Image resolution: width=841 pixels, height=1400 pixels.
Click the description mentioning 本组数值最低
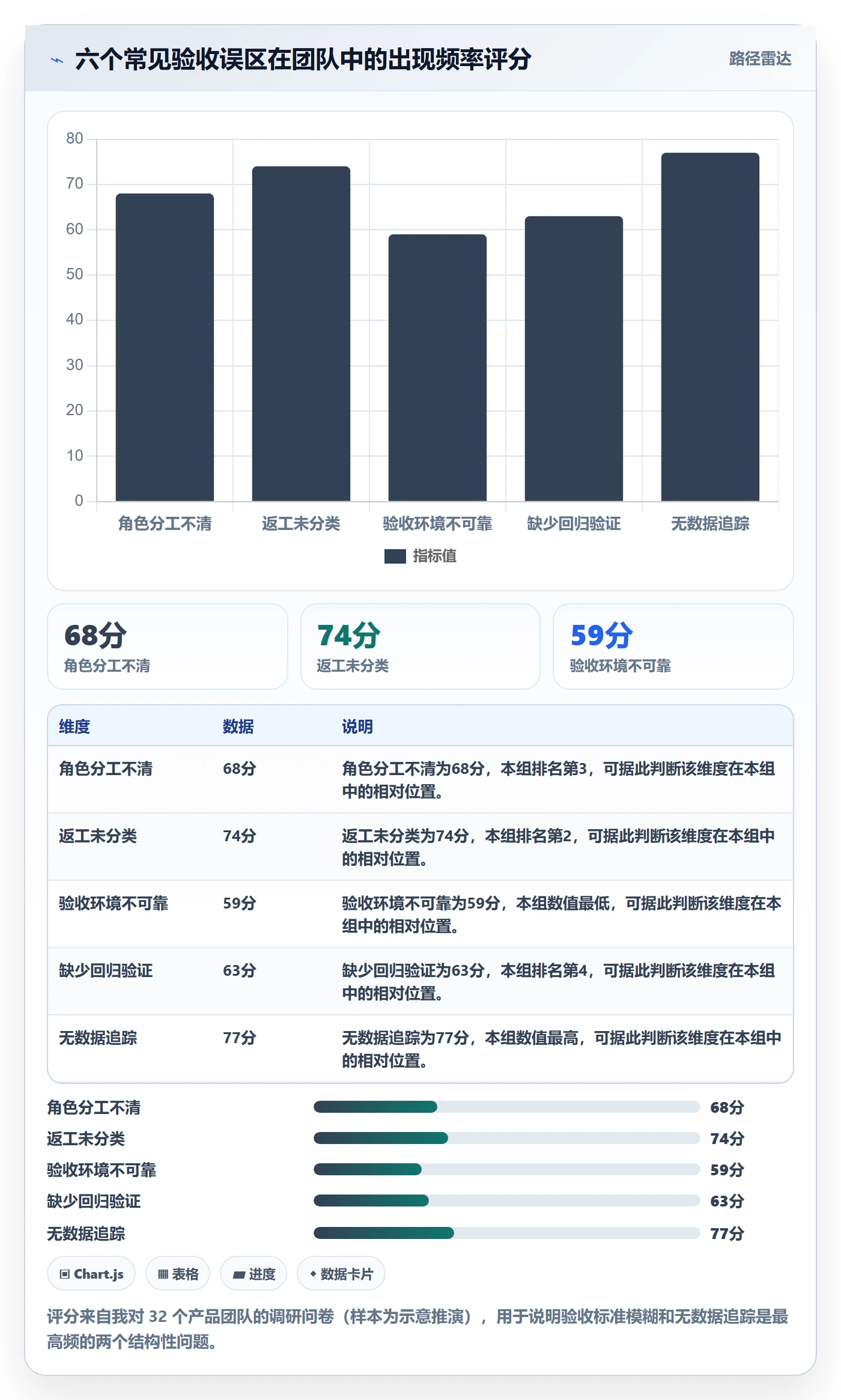[562, 915]
